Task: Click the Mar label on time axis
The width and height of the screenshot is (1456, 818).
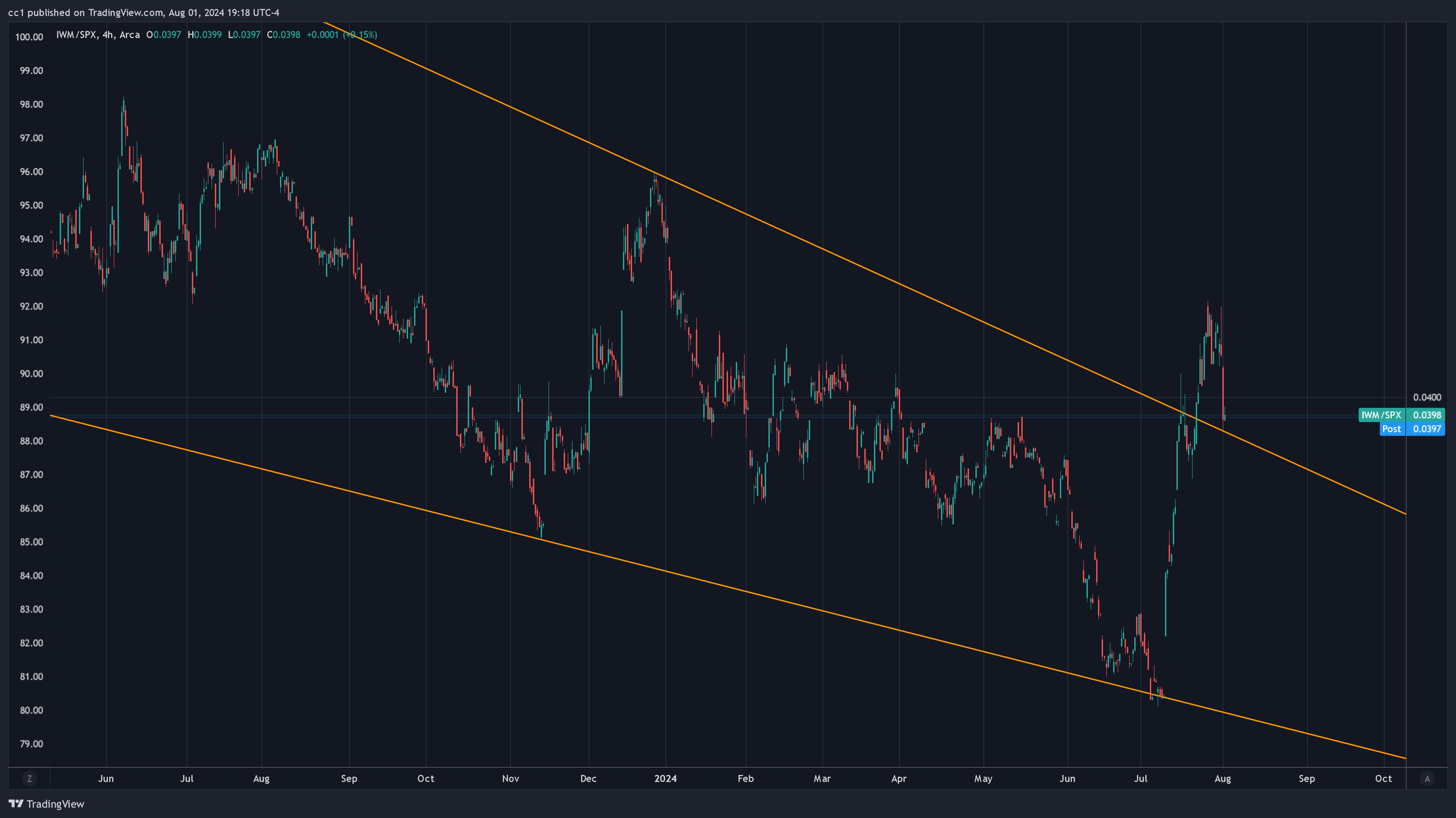Action: (x=822, y=779)
